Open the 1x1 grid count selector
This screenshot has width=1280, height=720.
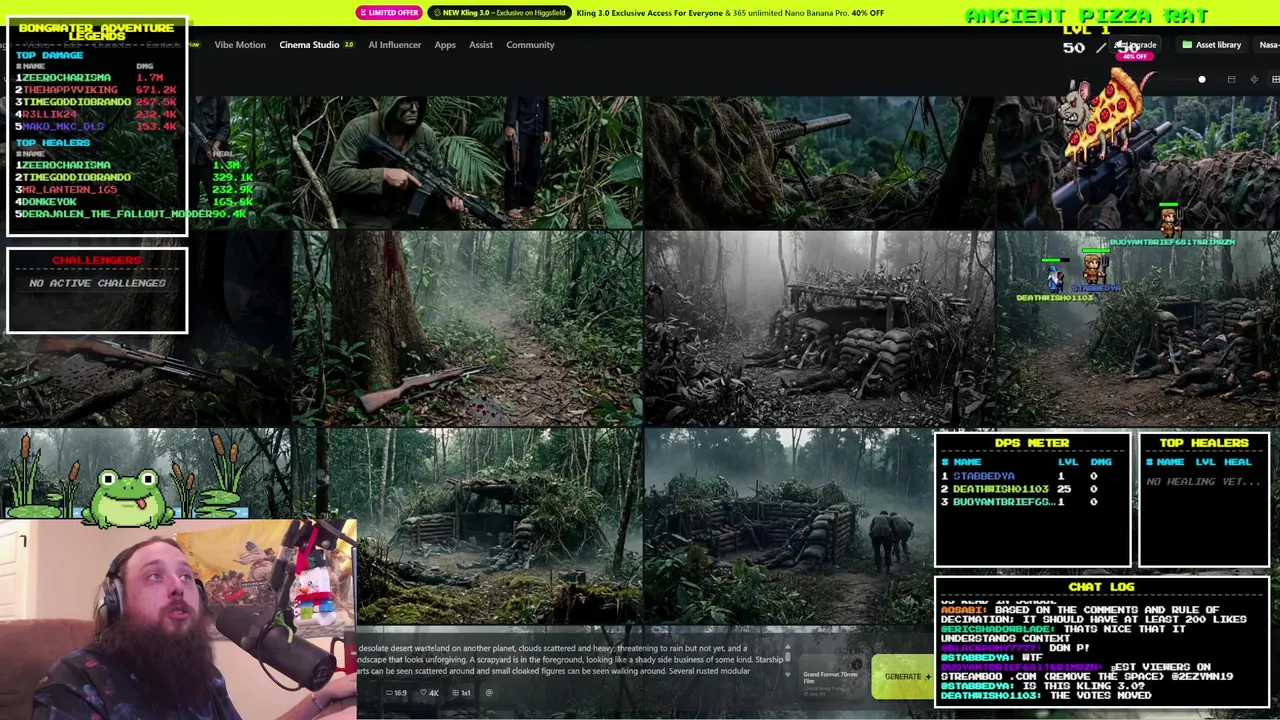(462, 693)
